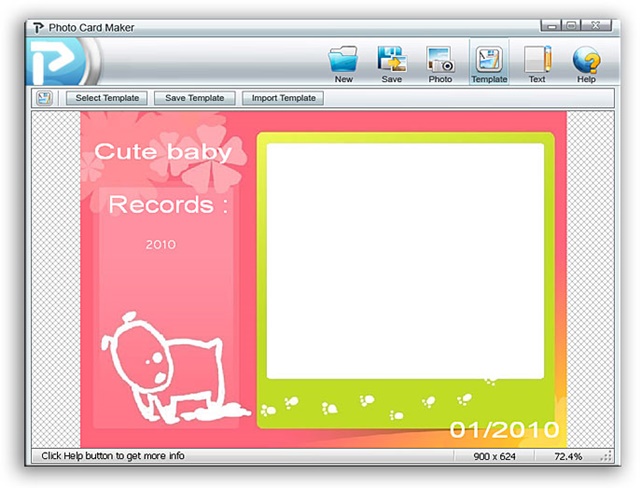
Task: Open the Photo tool
Action: [440, 60]
